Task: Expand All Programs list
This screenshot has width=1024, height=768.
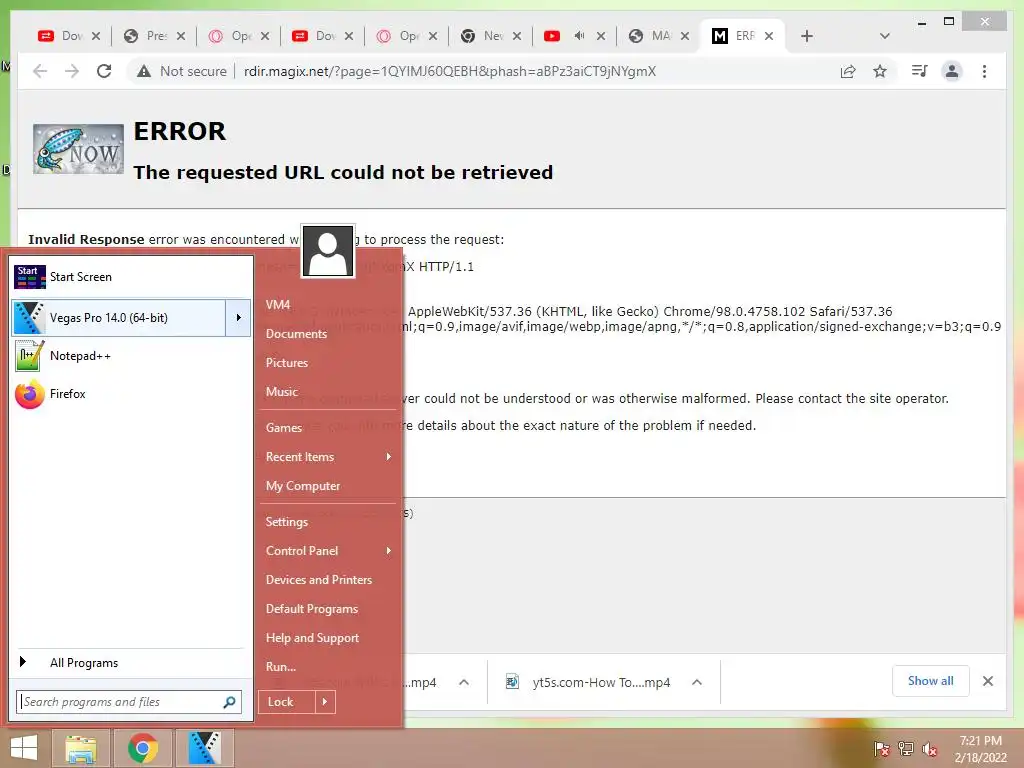Action: (131, 663)
